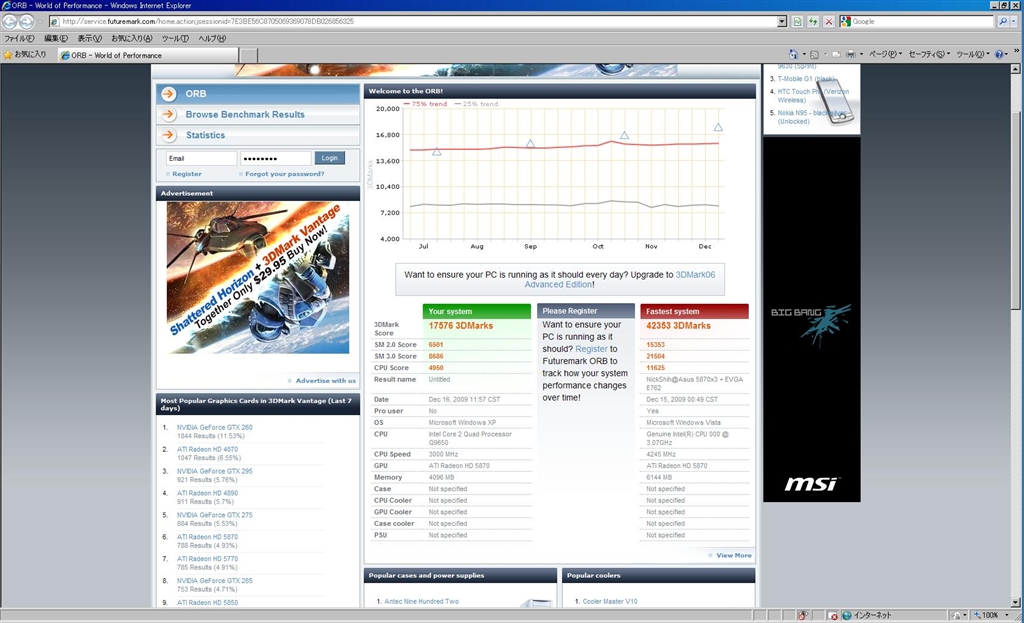Click arrow icon beside Browse Benchmark Results

(168, 114)
